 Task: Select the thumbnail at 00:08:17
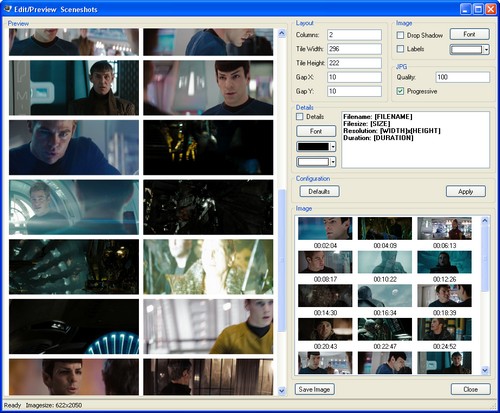tap(325, 262)
